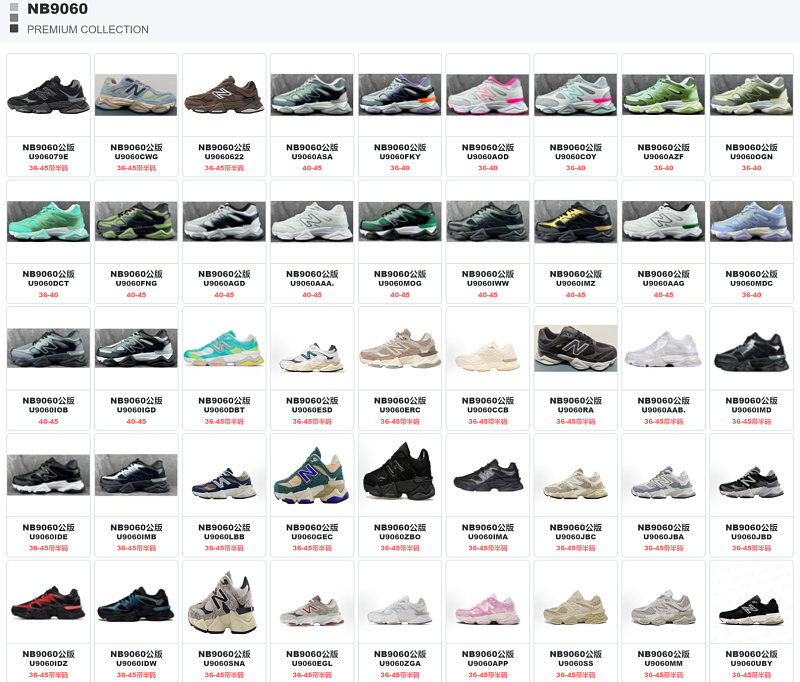Click the U9060UBY model code text
The image size is (800, 682).
click(x=752, y=664)
